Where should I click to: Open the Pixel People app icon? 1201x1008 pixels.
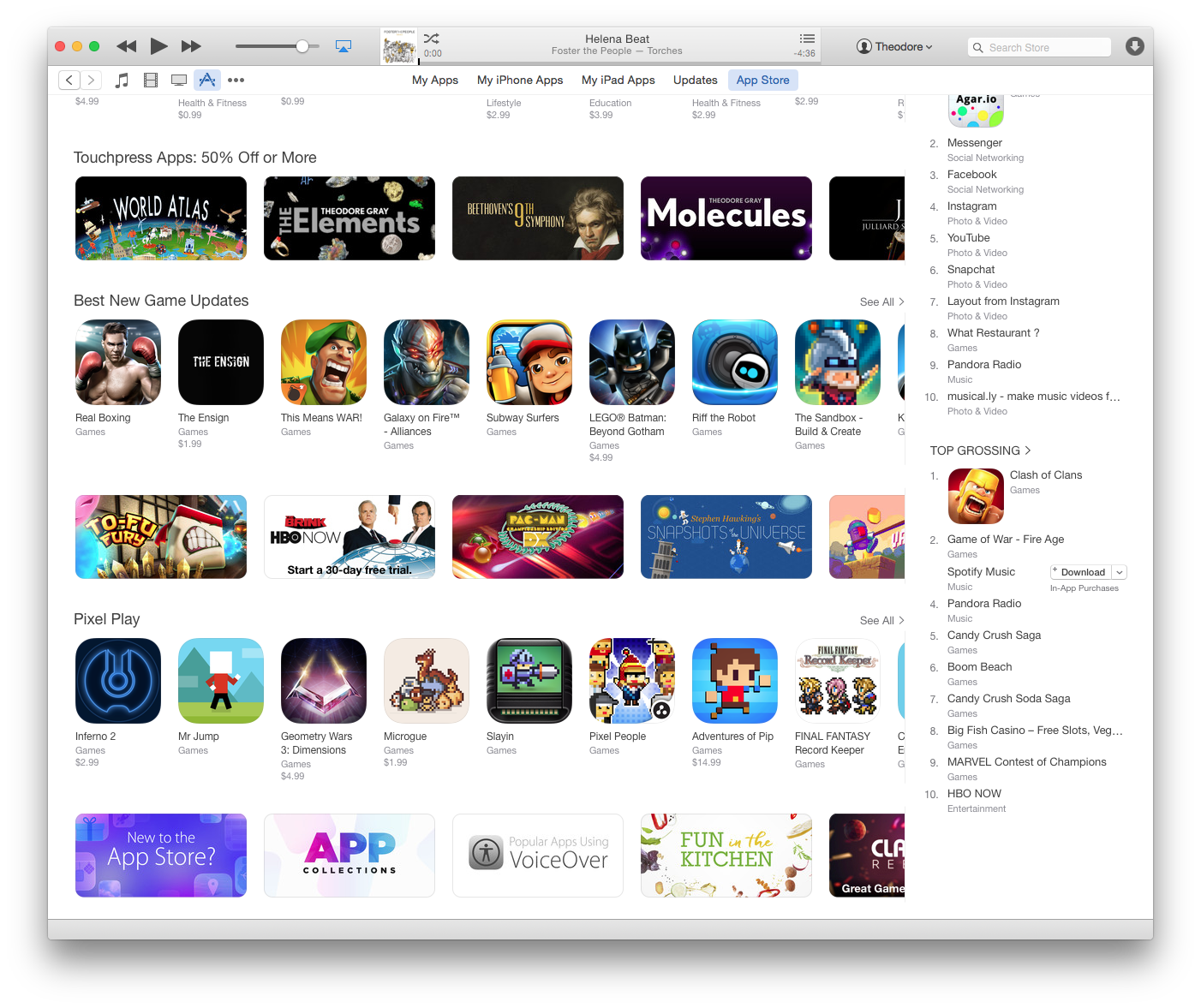(x=632, y=681)
